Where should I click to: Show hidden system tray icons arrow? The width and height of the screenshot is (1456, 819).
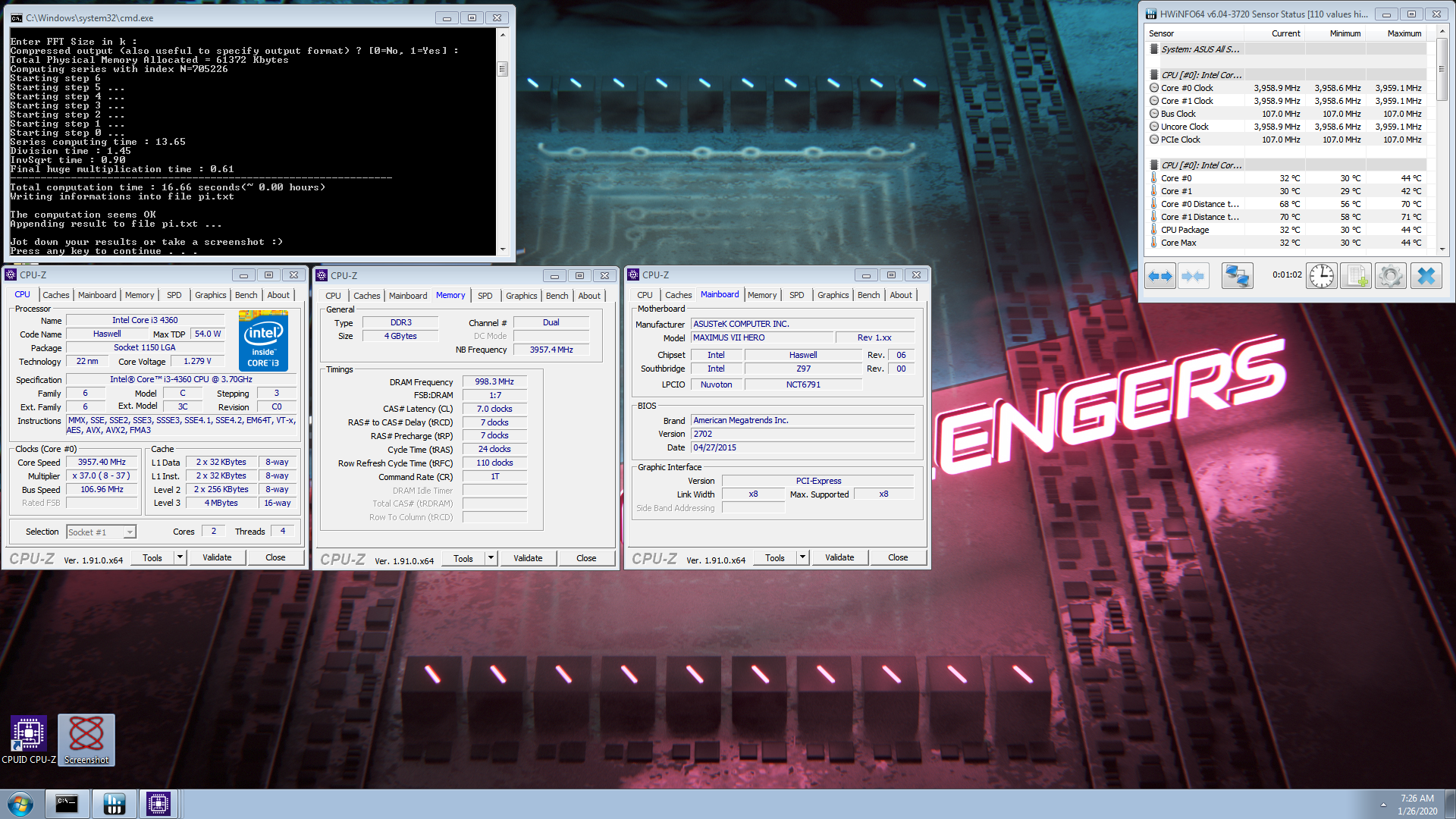pos(1383,805)
